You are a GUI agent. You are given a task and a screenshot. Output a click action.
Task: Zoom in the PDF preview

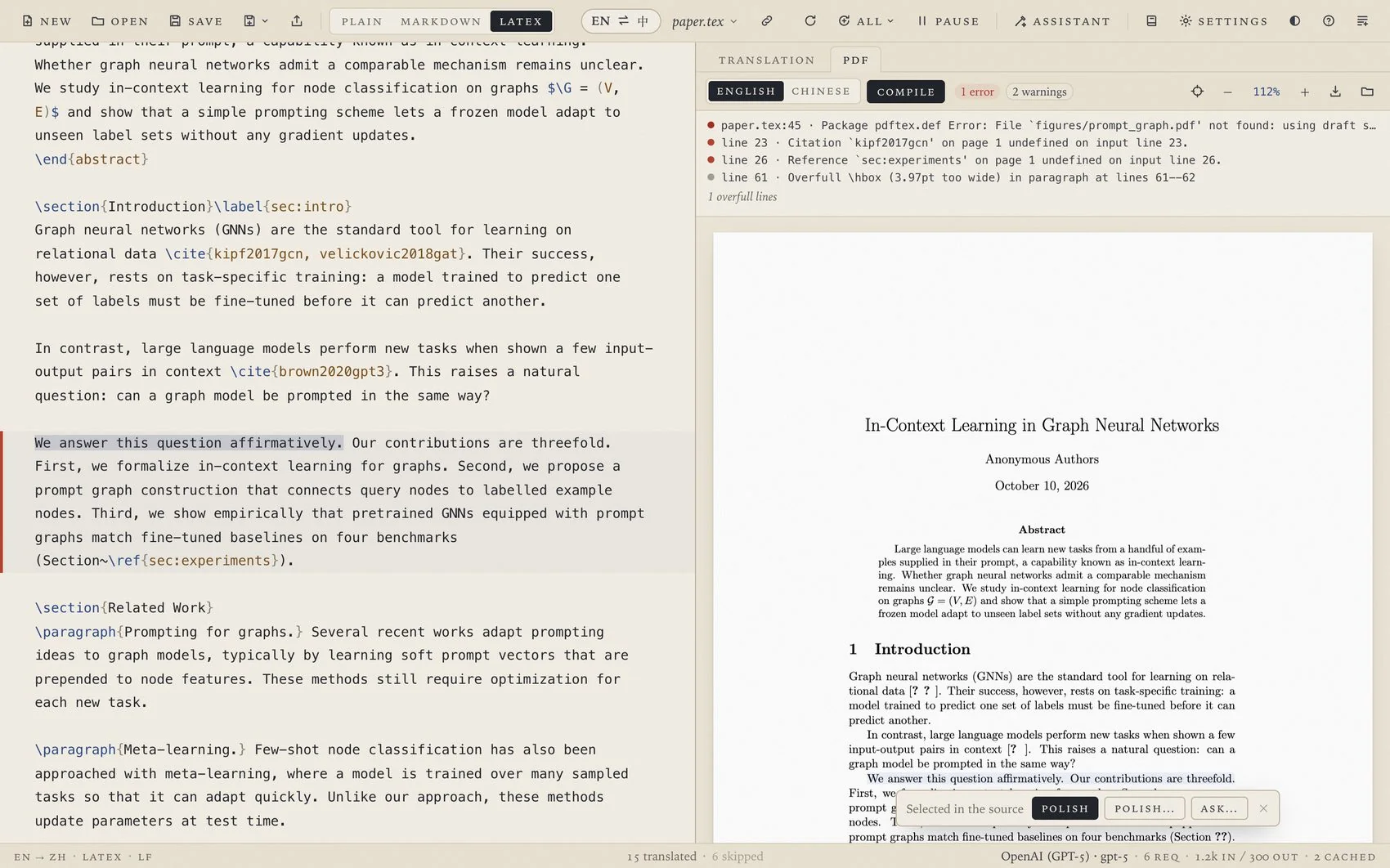(x=1305, y=92)
